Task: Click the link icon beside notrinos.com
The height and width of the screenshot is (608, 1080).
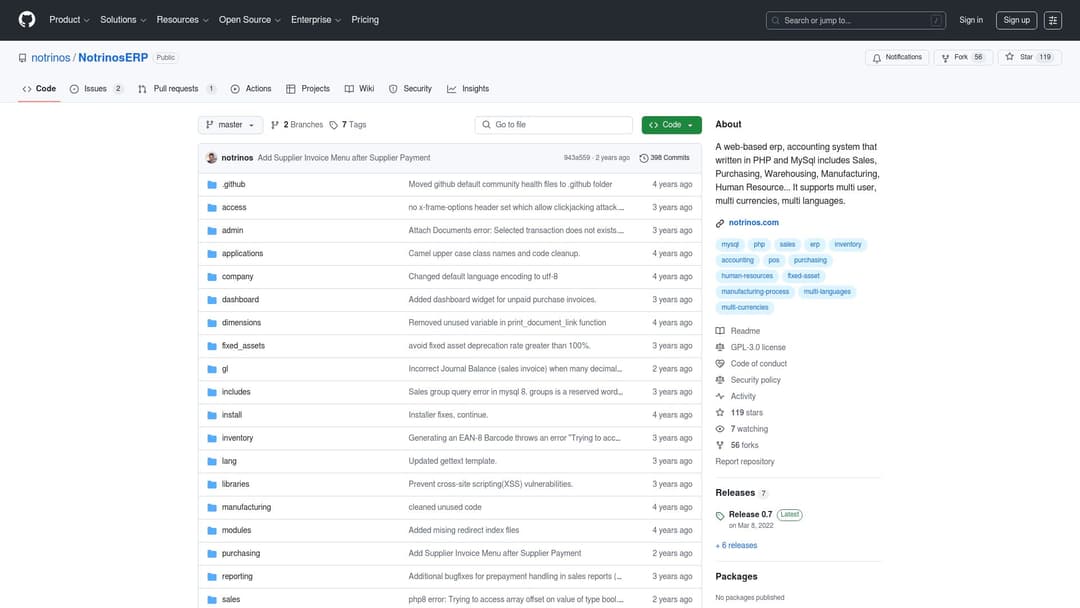Action: tap(720, 223)
